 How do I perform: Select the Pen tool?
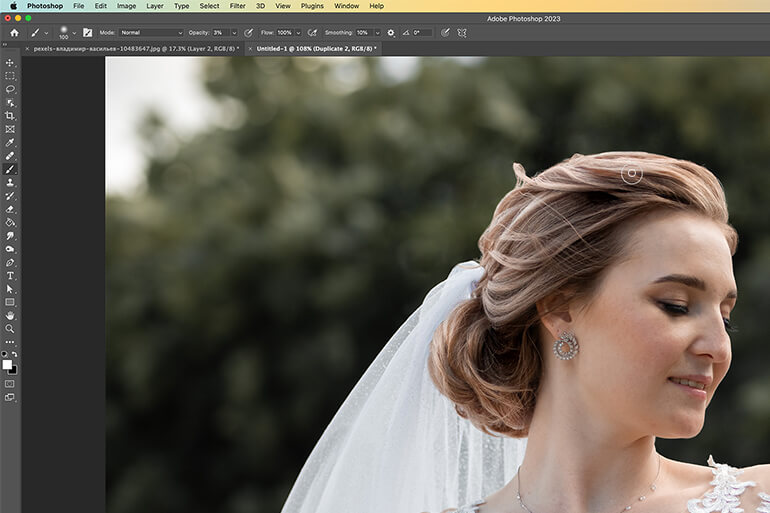pyautogui.click(x=10, y=262)
